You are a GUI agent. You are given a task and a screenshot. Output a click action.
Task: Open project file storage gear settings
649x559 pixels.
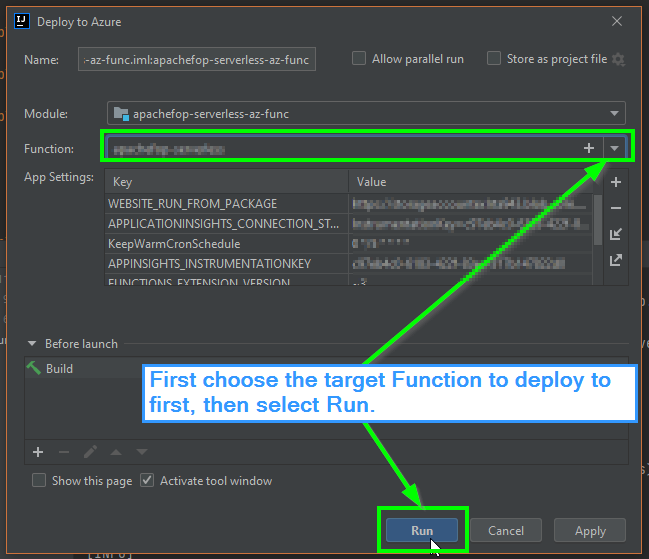pos(618,59)
